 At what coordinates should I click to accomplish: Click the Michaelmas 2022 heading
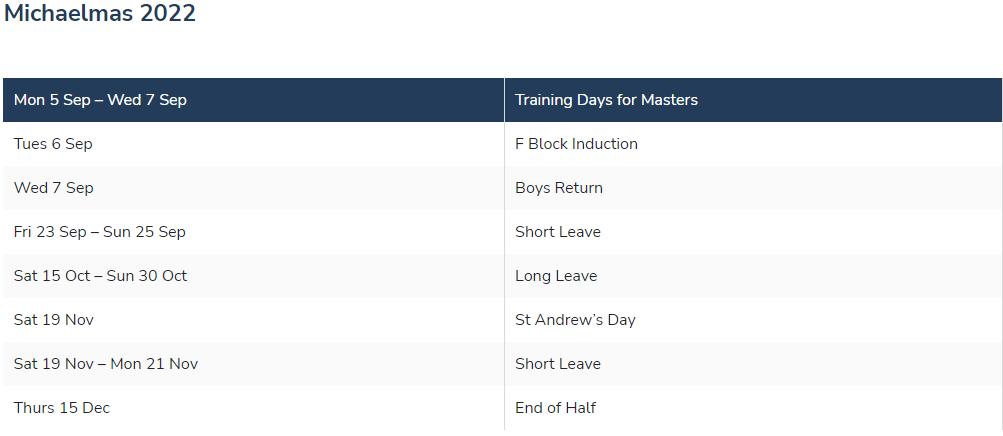[100, 14]
